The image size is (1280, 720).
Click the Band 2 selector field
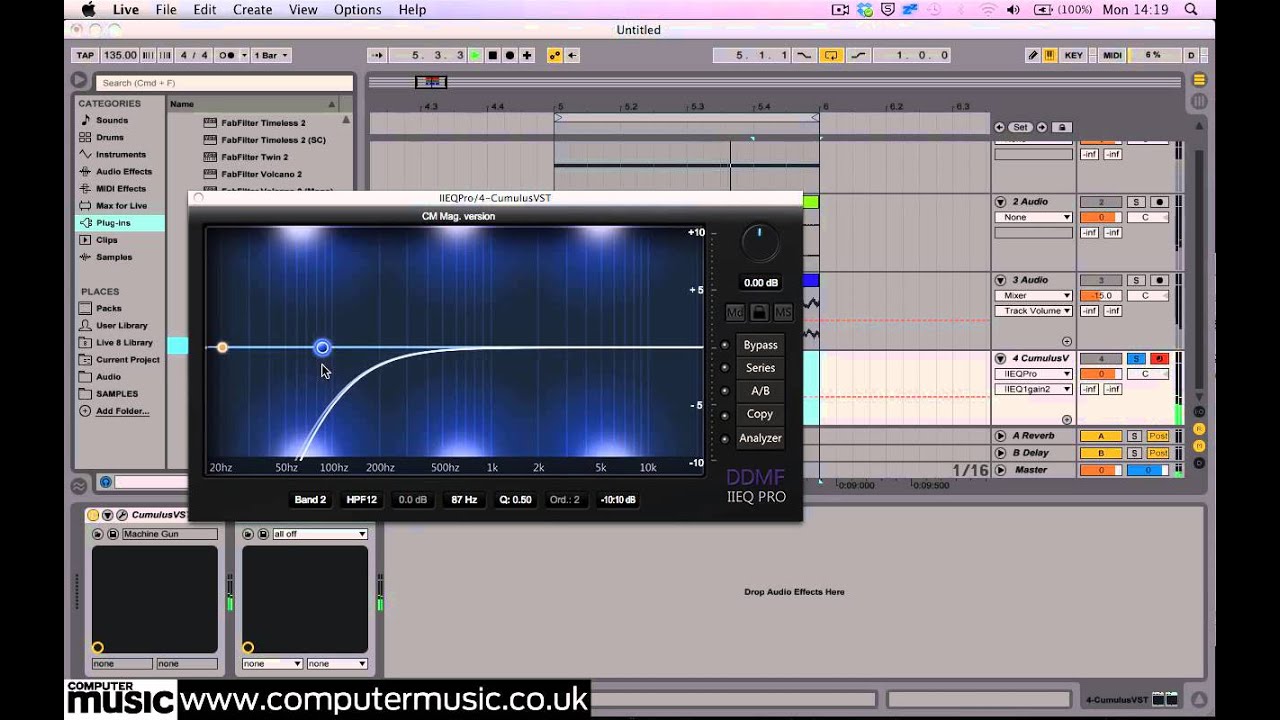point(310,499)
